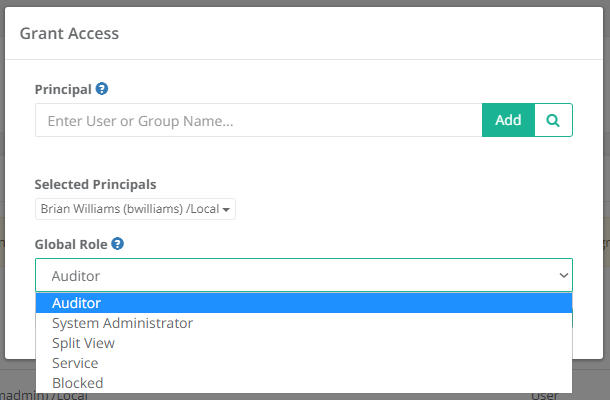Click the User cell in the background row
Screen dimensions: 610x400
tap(547, 396)
